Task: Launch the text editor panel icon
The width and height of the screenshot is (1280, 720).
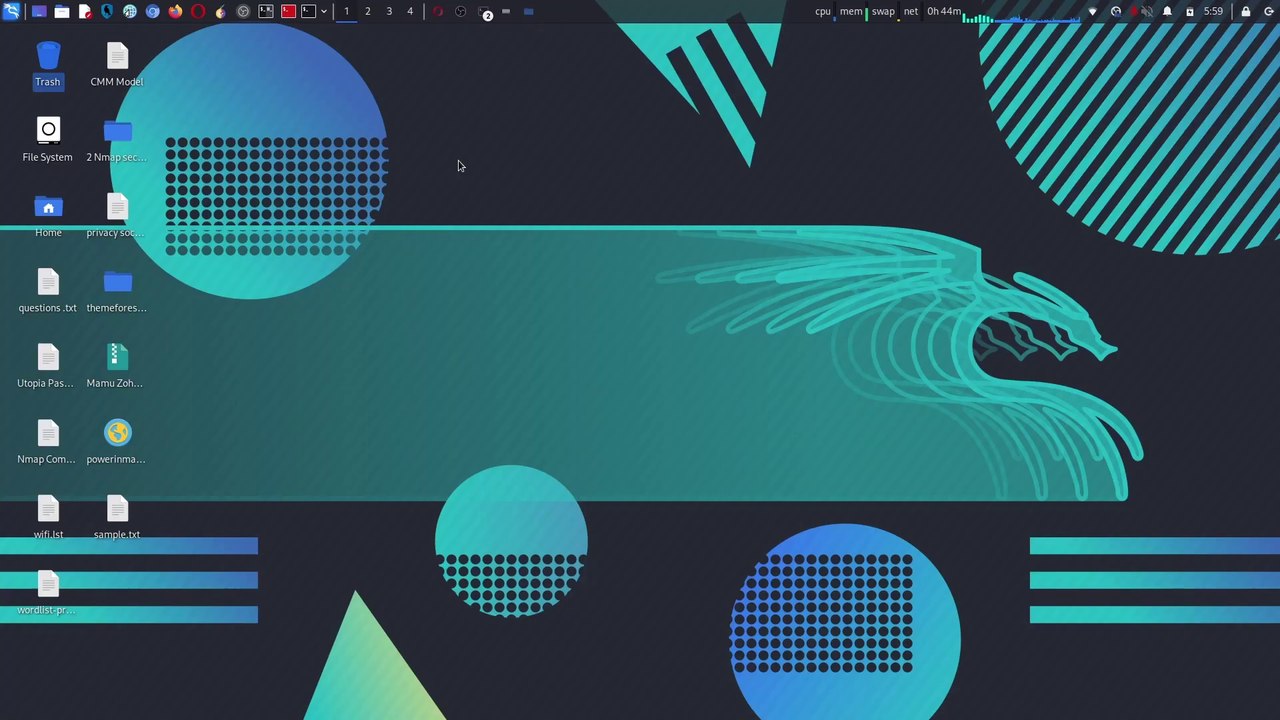Action: [x=85, y=12]
